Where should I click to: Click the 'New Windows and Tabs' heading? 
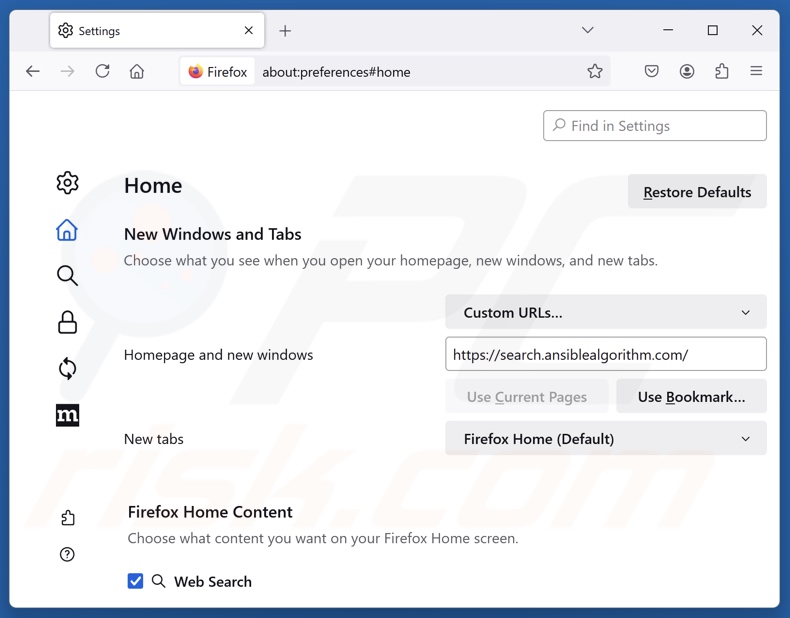click(212, 234)
